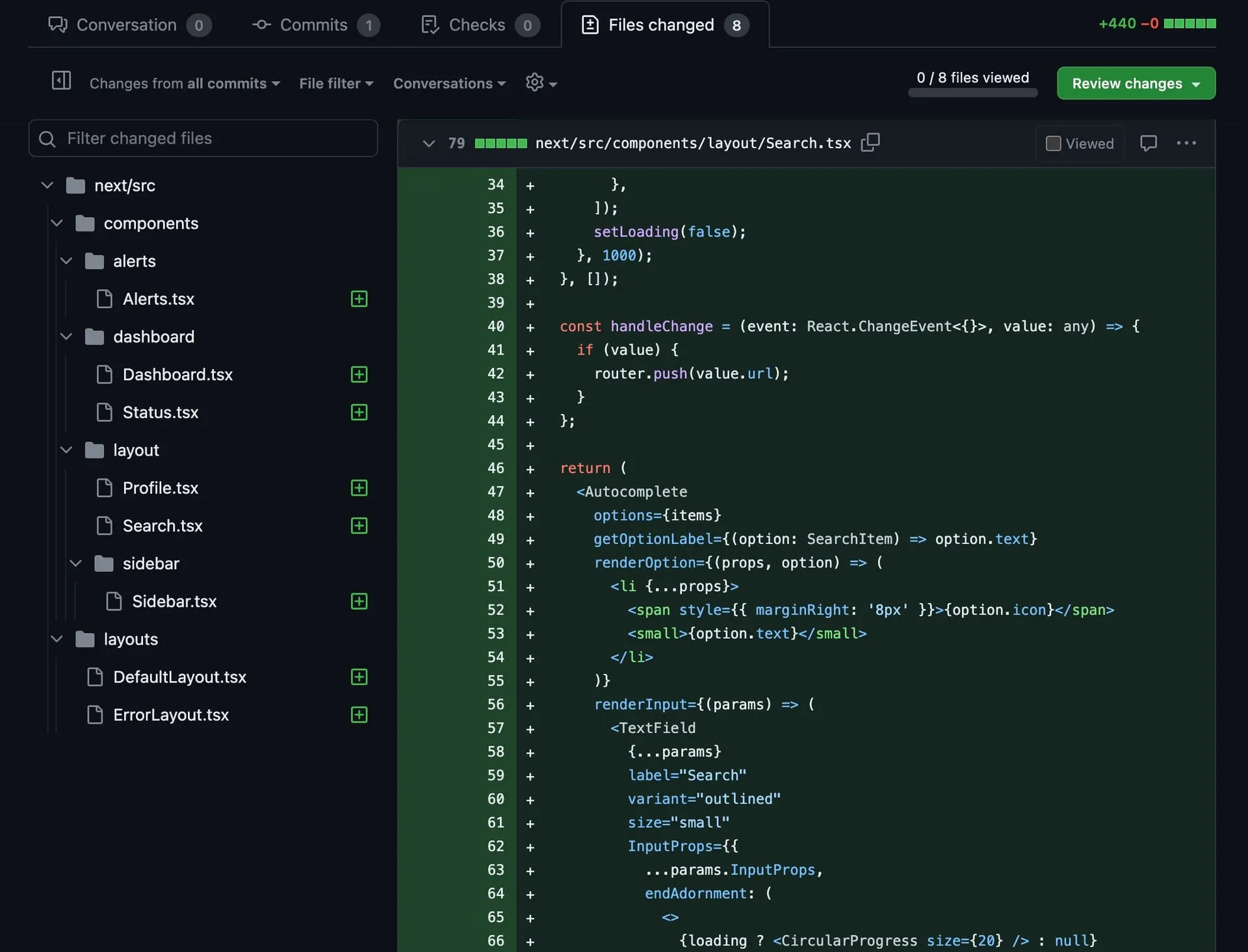Click added-file badge next to Alerts.tsx

click(359, 299)
